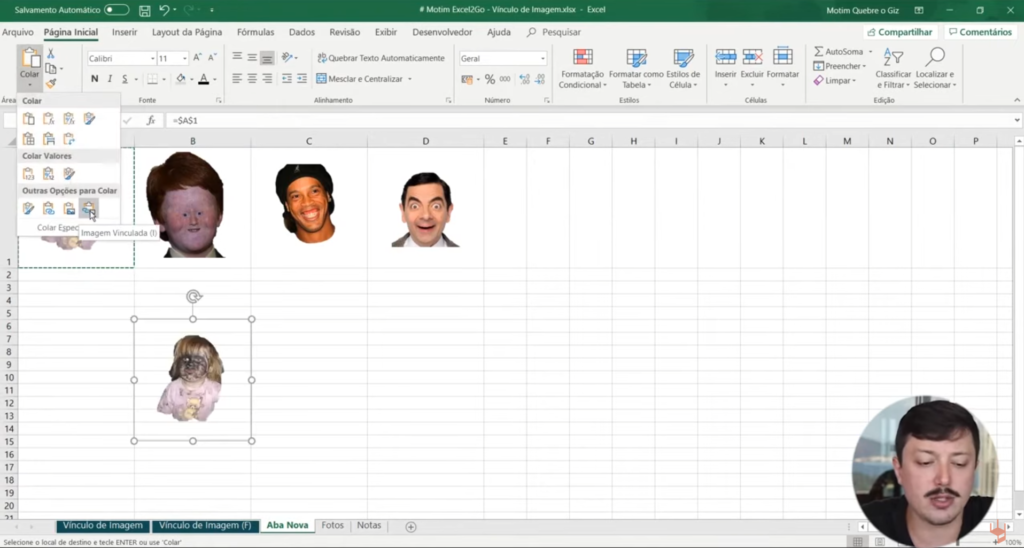Open the font size 11 dropdown
The image size is (1024, 548).
[x=185, y=59]
